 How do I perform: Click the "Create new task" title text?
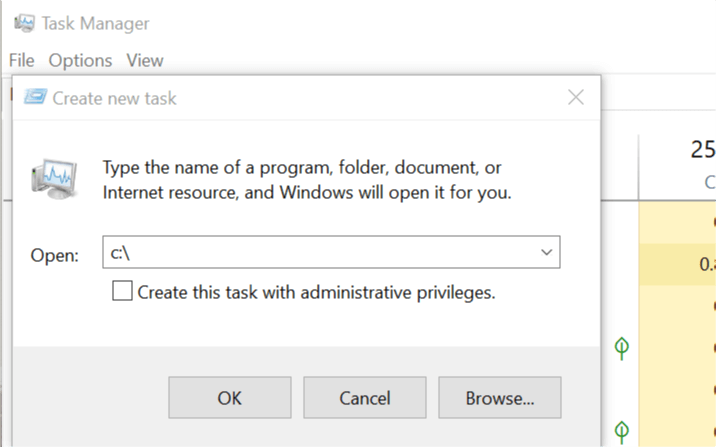pyautogui.click(x=114, y=98)
